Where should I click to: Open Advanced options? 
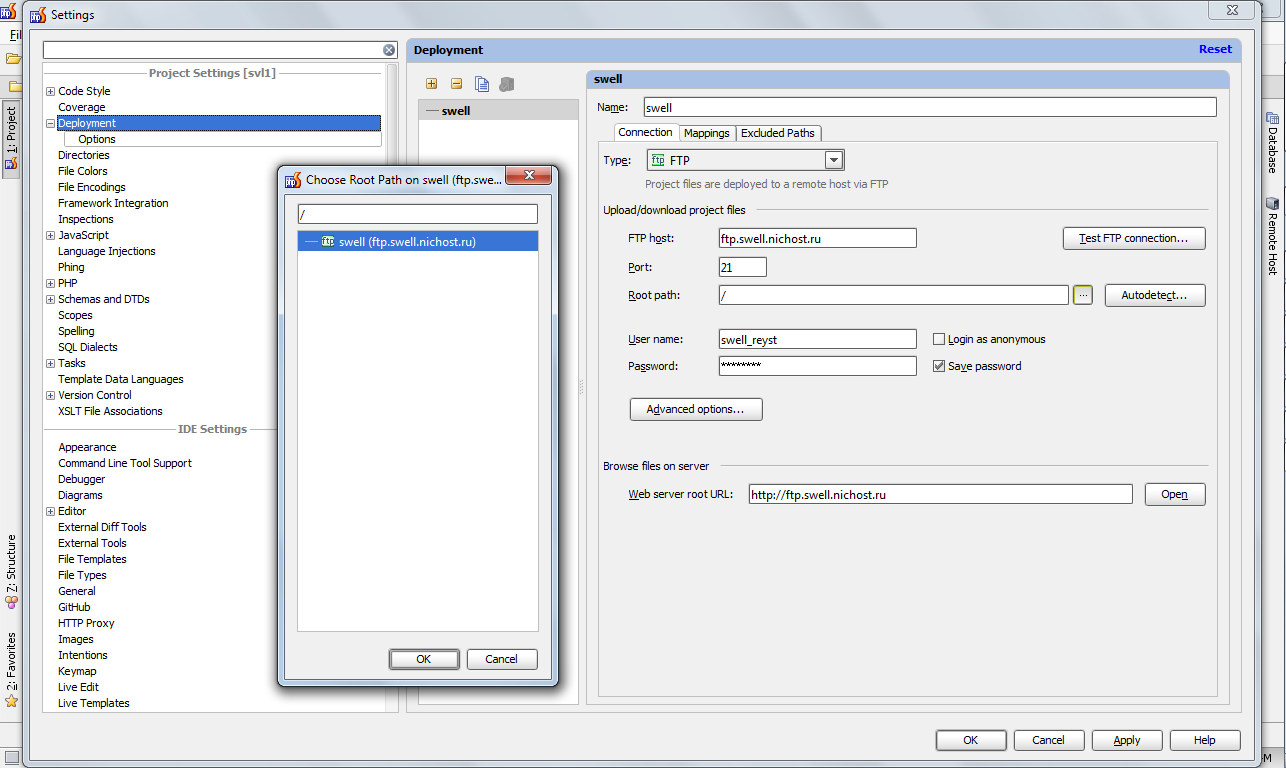pos(696,409)
